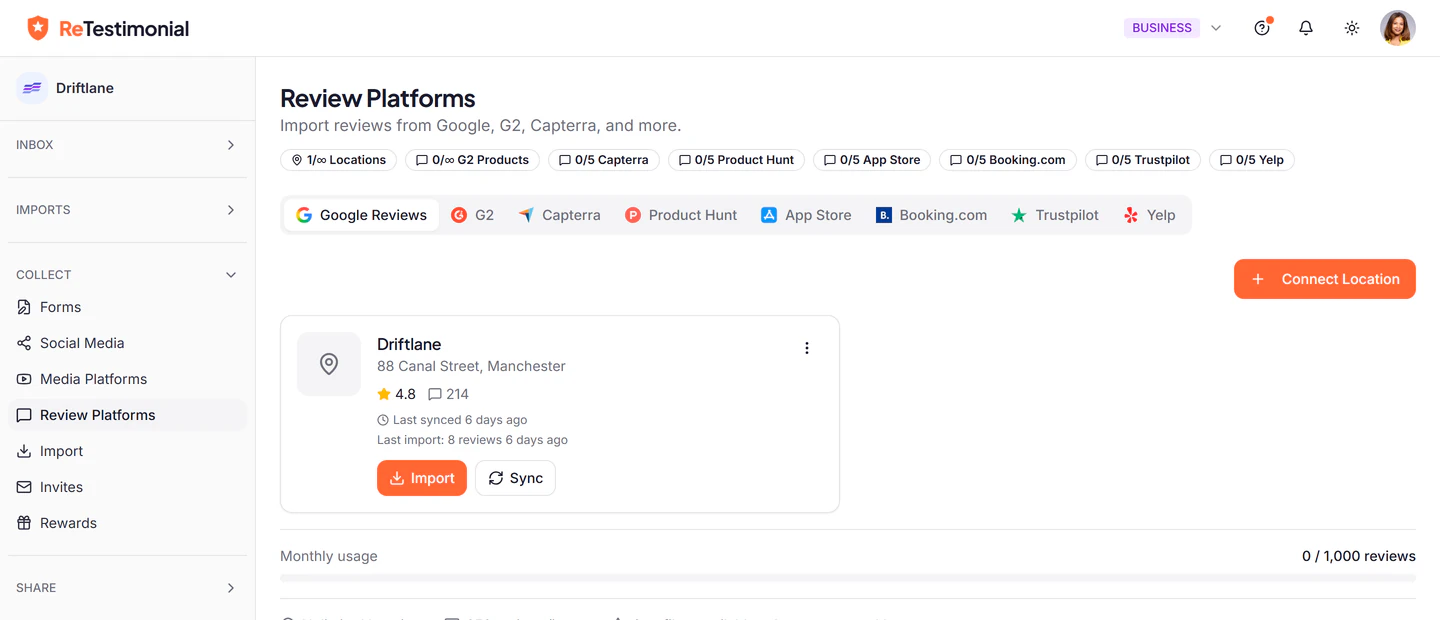Open Media Platforms in sidebar

click(x=127, y=379)
